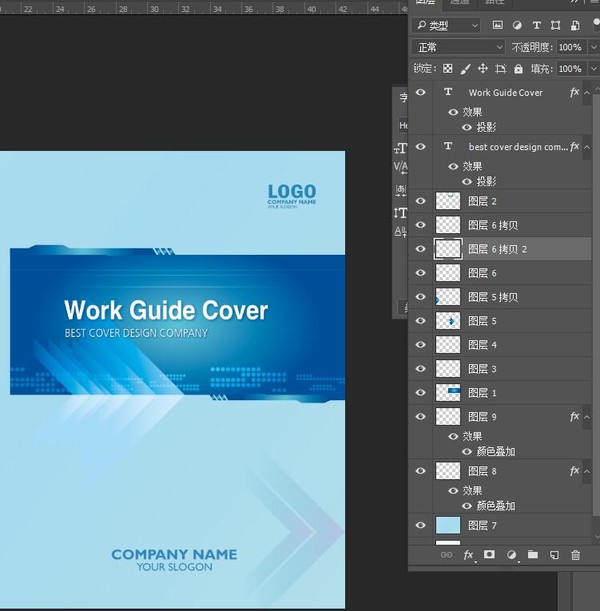Create new adjustment layer icon
Image resolution: width=600 pixels, height=611 pixels.
tap(512, 555)
